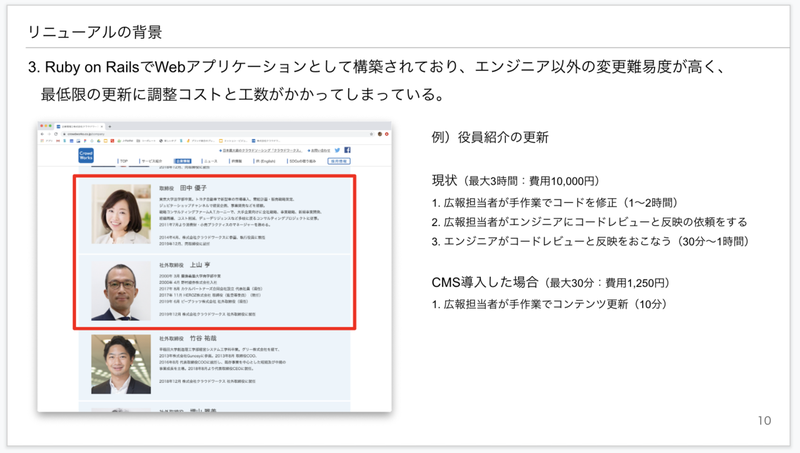Open the TOP navigation menu item
The height and width of the screenshot is (453, 800).
tap(124, 160)
